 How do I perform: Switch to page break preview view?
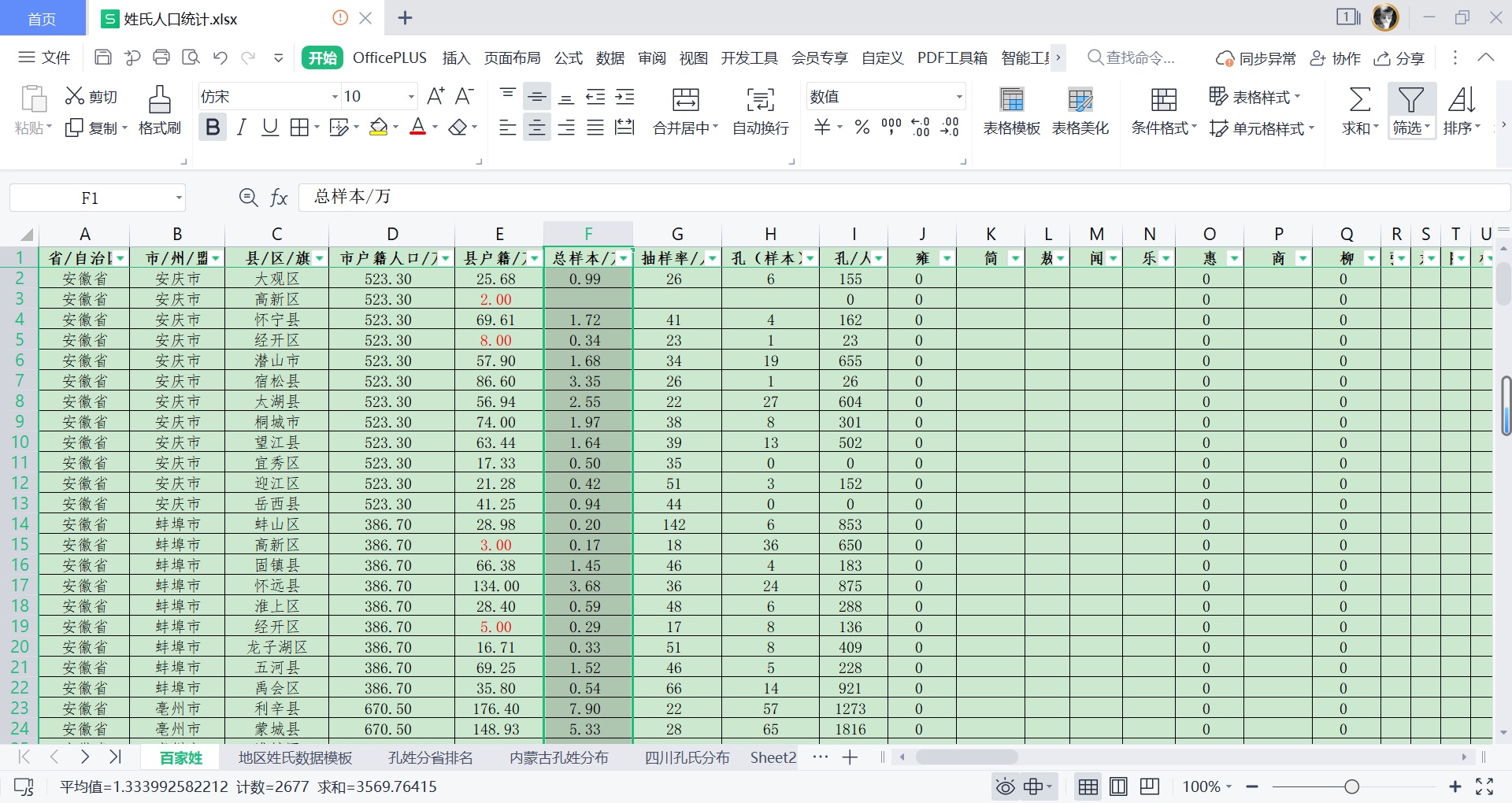[1150, 786]
